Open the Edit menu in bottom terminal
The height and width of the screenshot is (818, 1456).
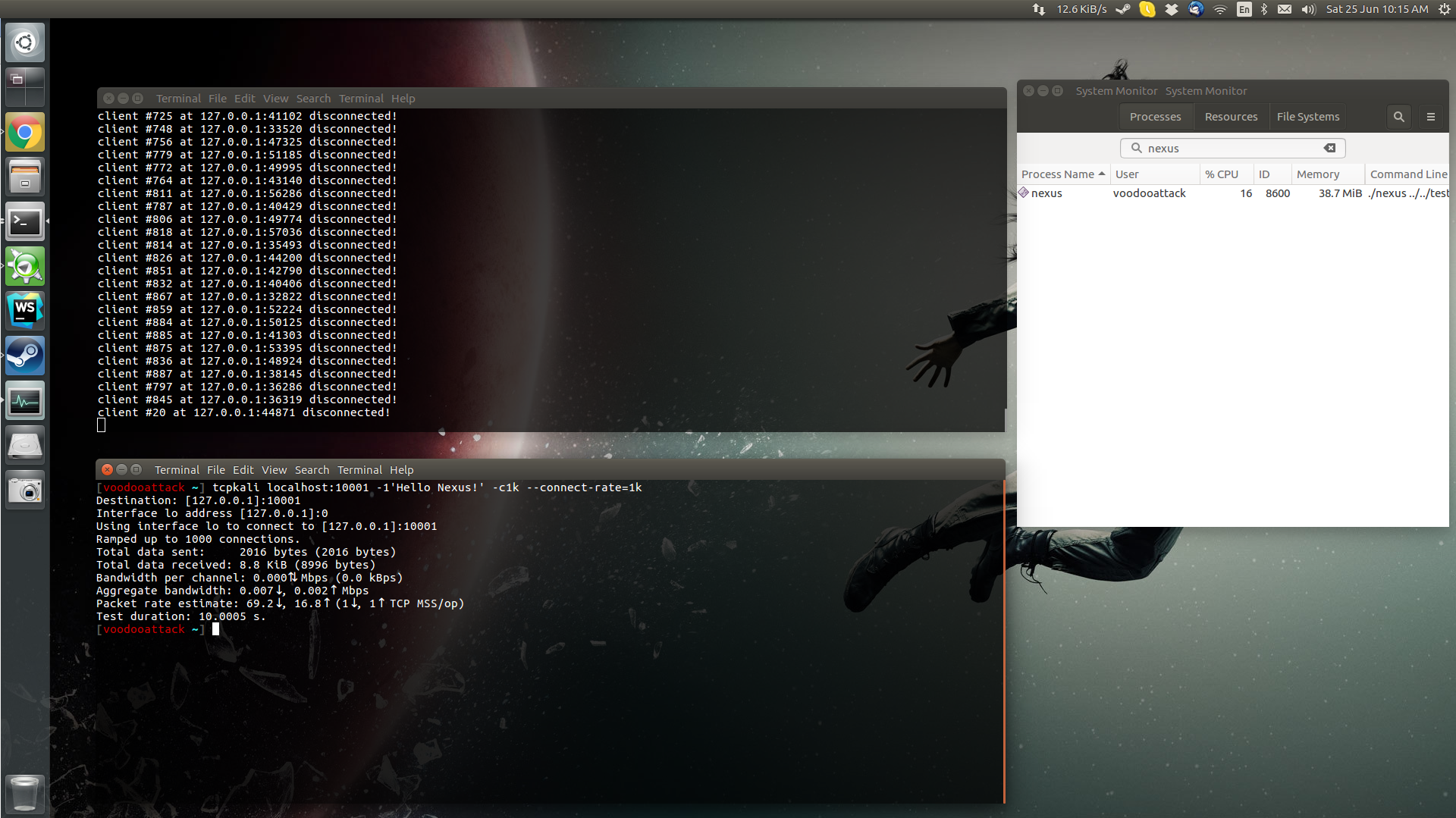pyautogui.click(x=243, y=470)
